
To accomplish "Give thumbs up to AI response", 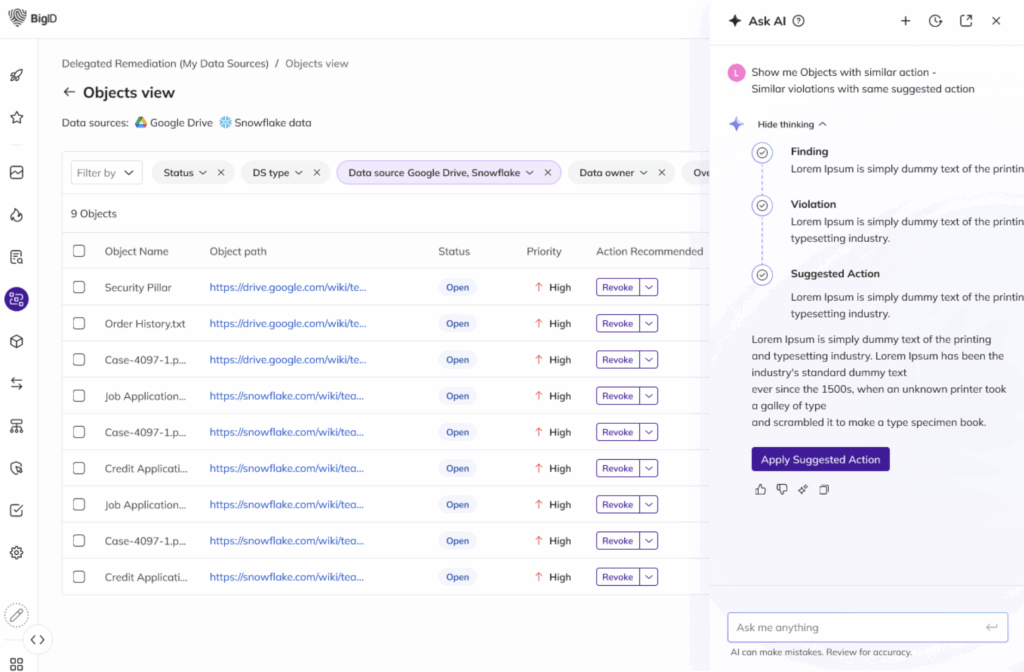I will click(x=760, y=489).
